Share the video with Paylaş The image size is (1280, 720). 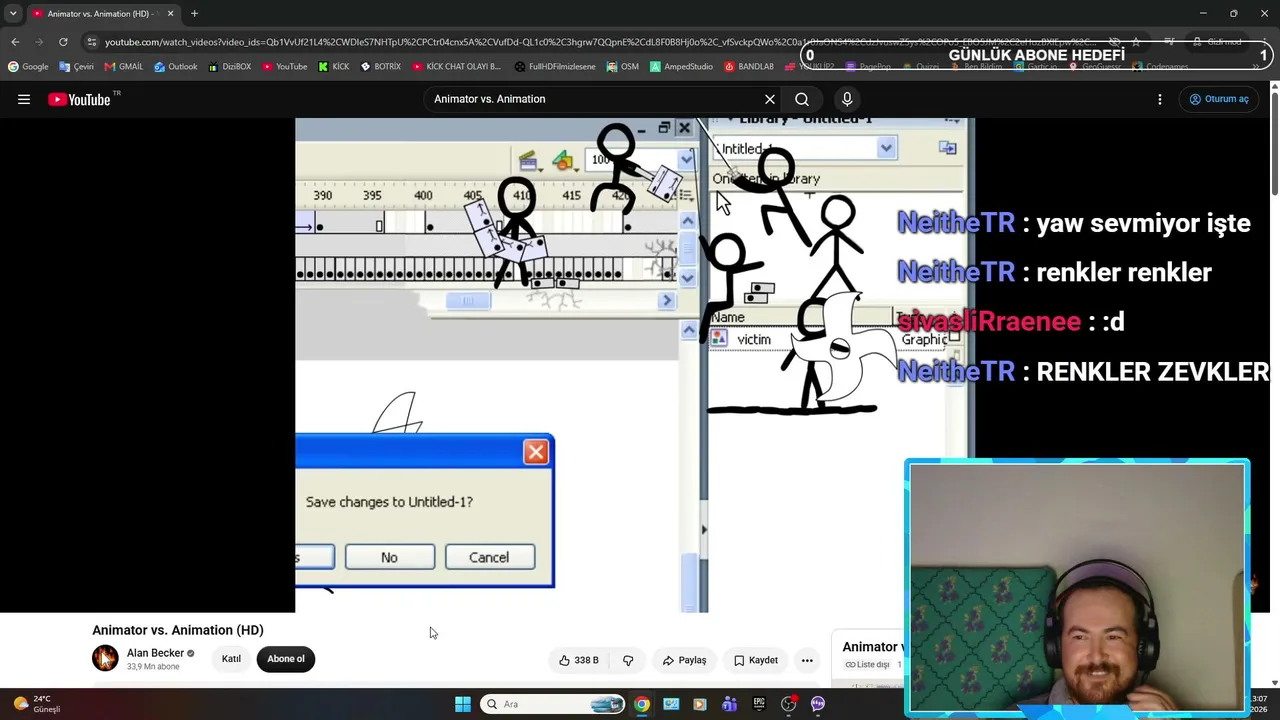684,660
